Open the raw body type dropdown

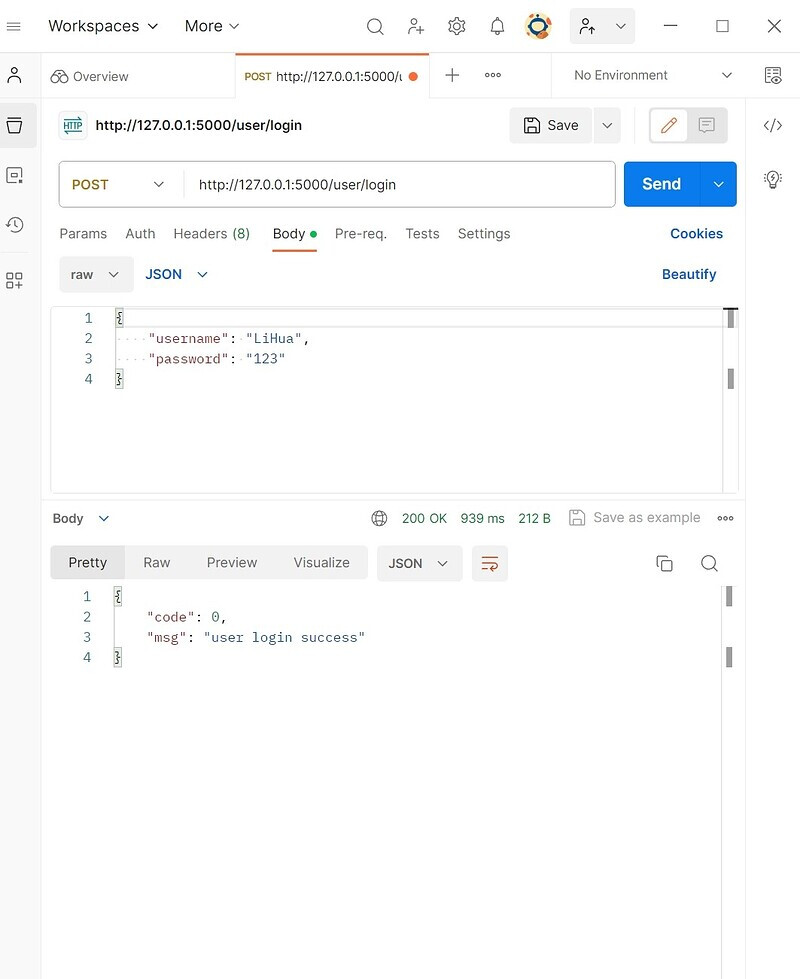click(x=96, y=274)
